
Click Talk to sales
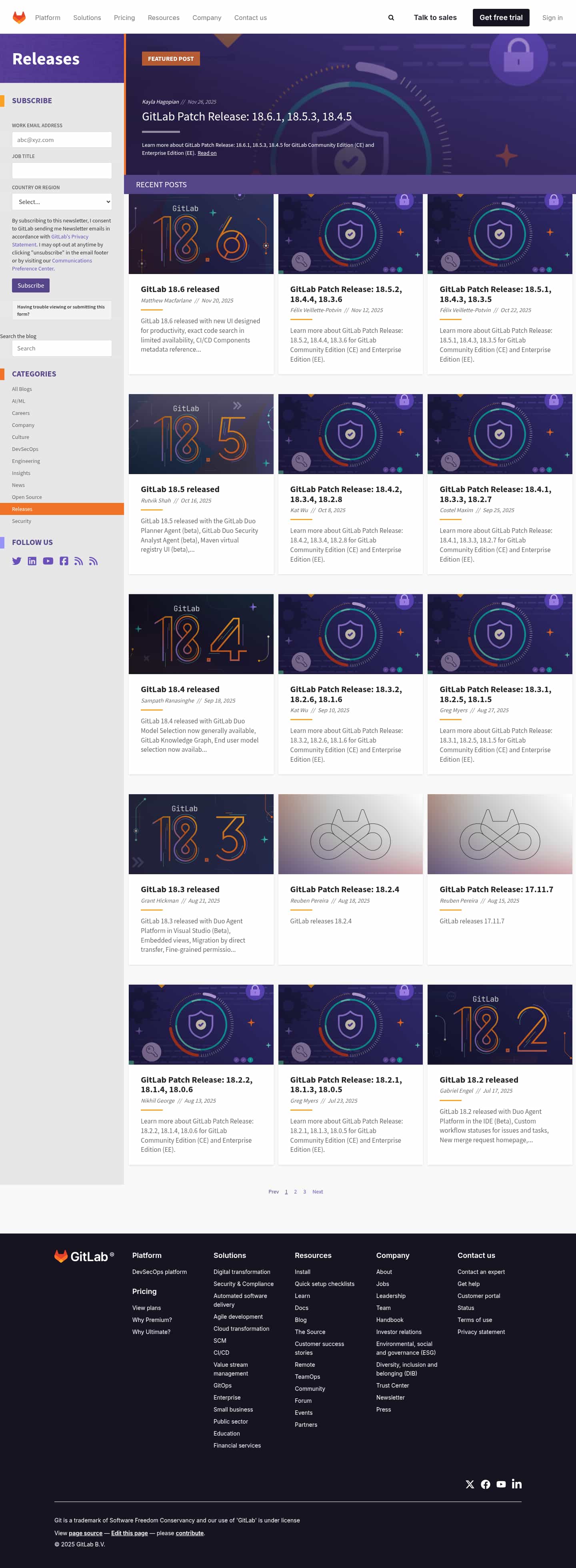(435, 18)
